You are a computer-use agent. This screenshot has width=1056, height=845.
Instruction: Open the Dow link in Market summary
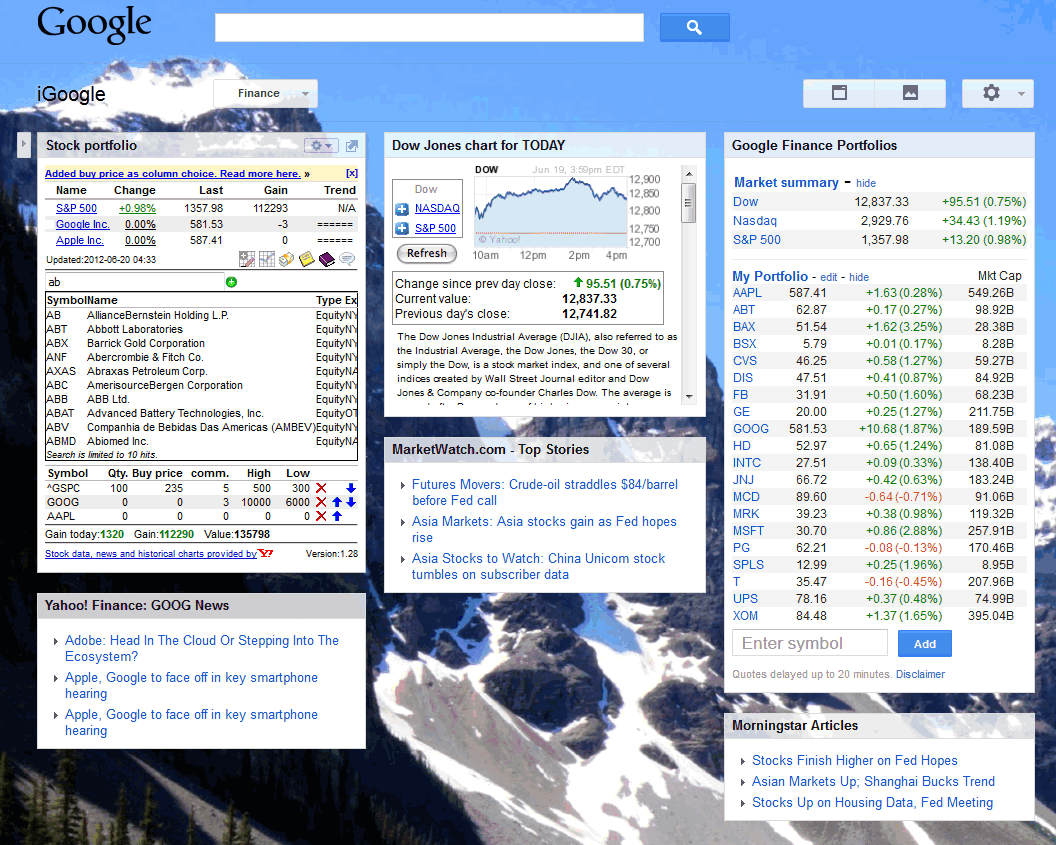point(745,202)
